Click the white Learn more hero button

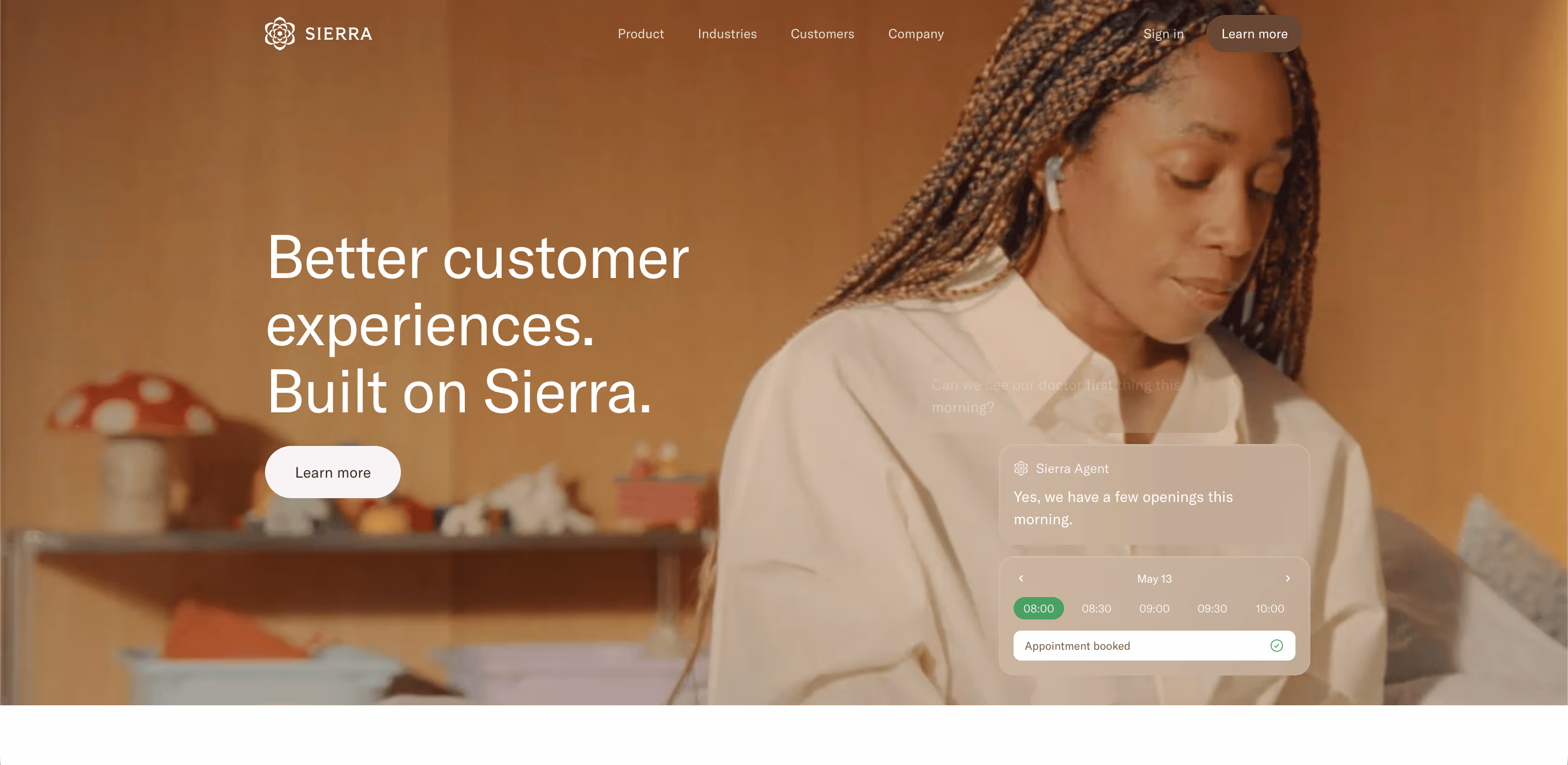pyautogui.click(x=332, y=472)
